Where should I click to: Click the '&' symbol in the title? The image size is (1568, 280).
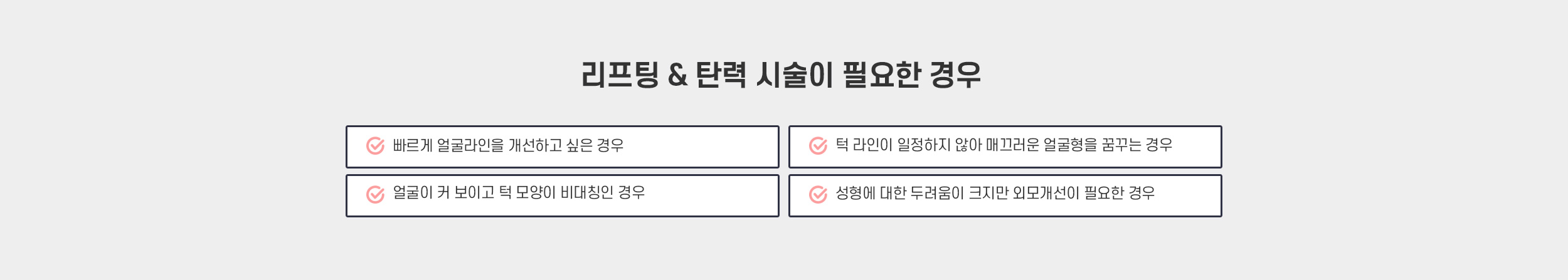[x=677, y=75]
